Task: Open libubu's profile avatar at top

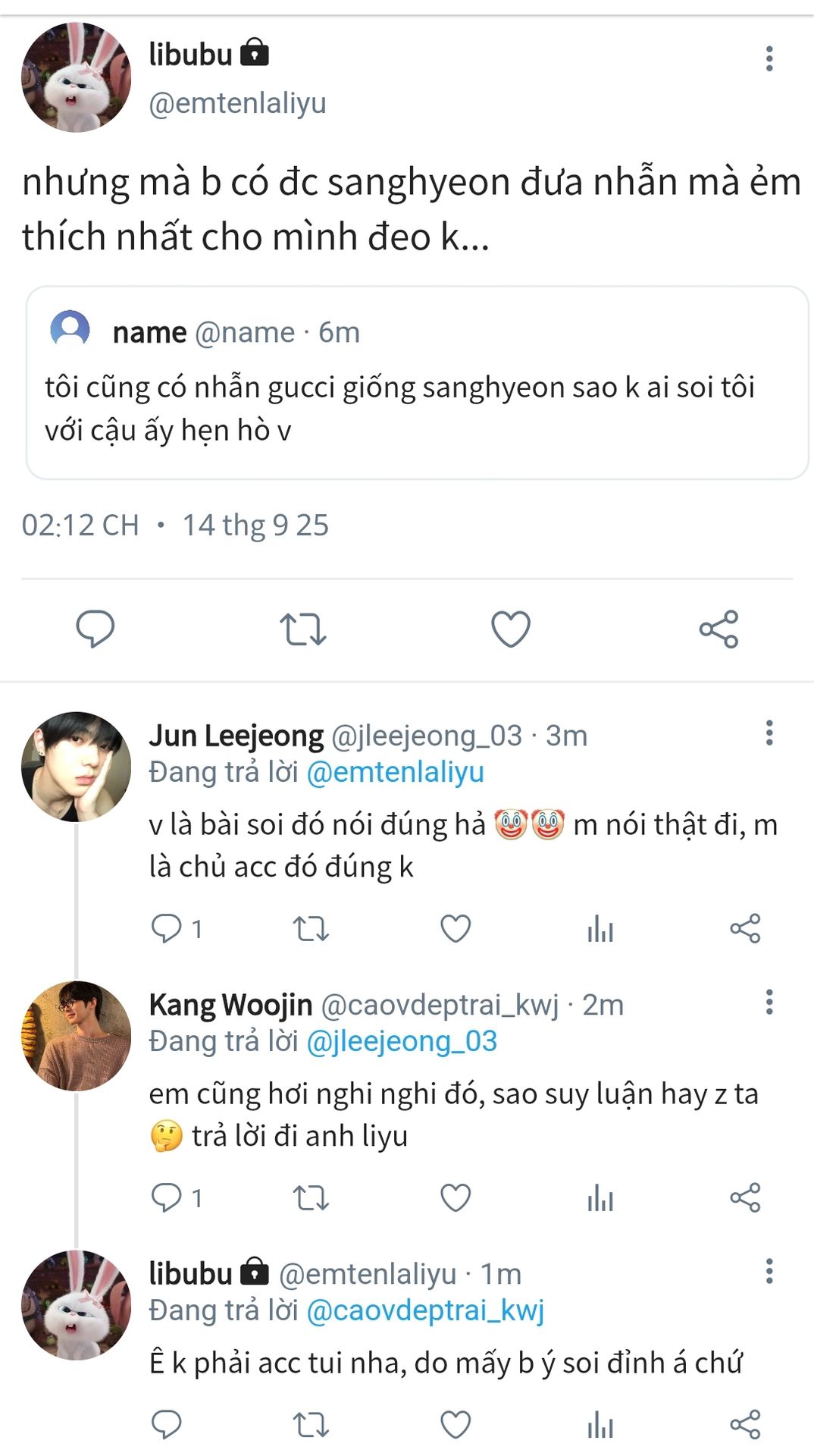Action: [x=76, y=77]
